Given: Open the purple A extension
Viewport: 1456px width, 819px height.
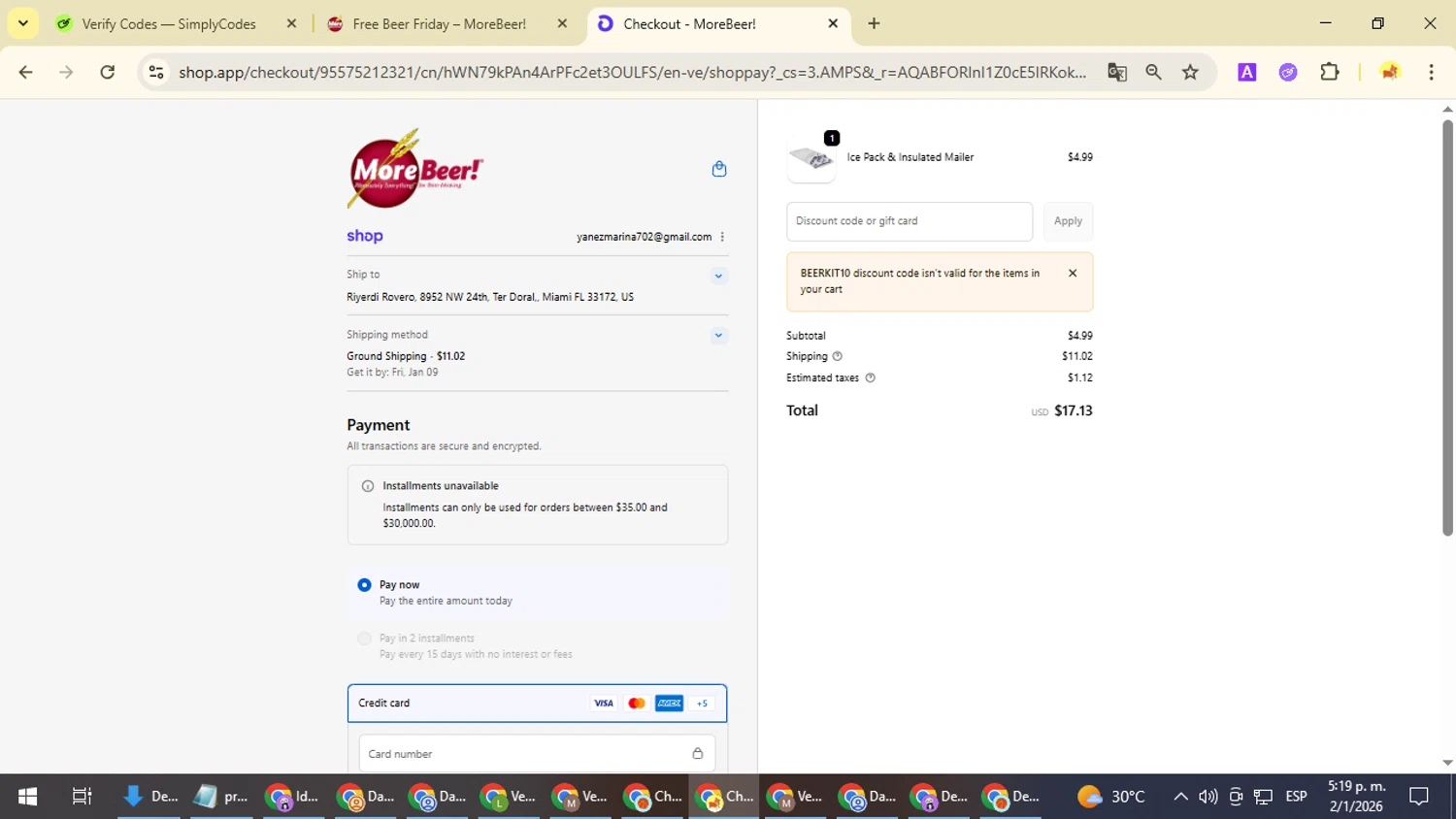Looking at the screenshot, I should pyautogui.click(x=1247, y=72).
